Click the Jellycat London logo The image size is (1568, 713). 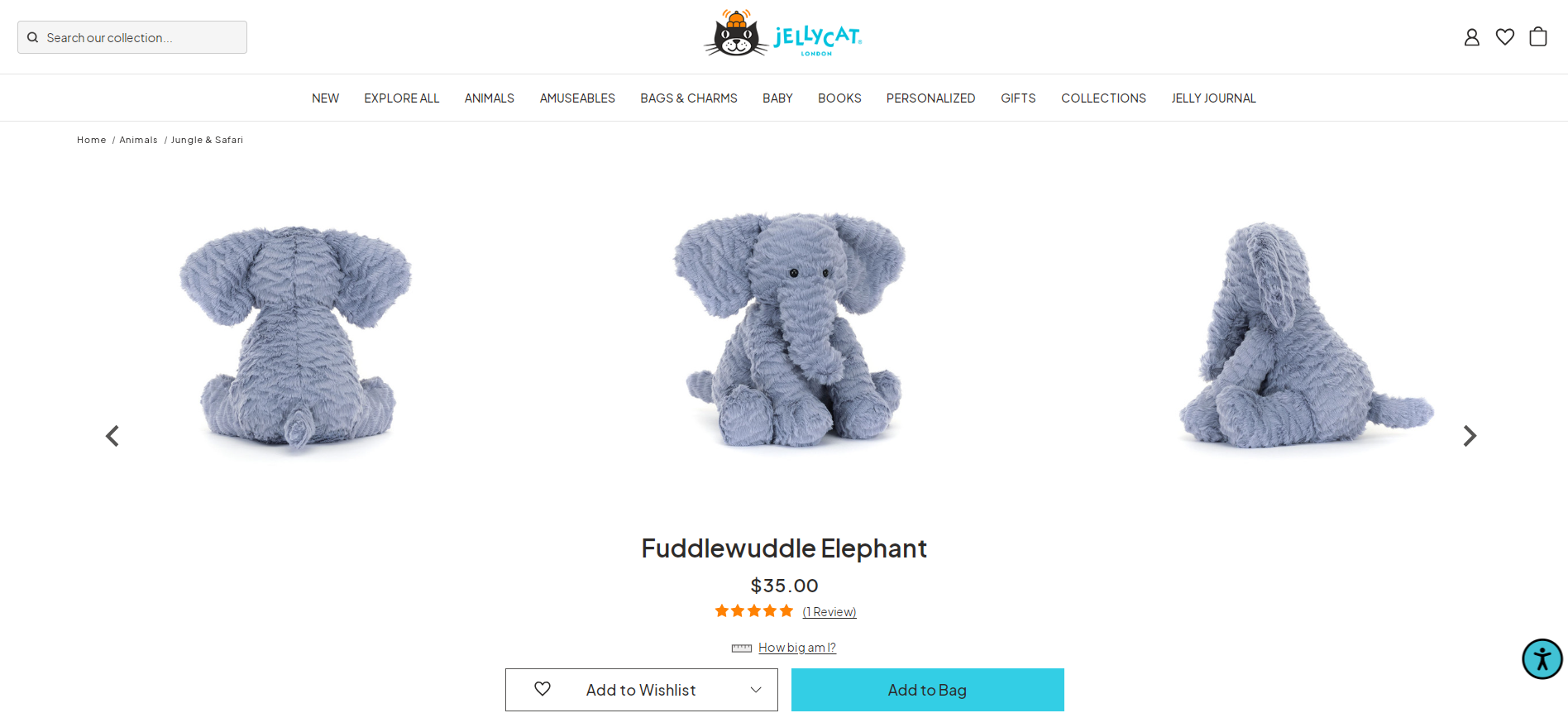pos(782,34)
